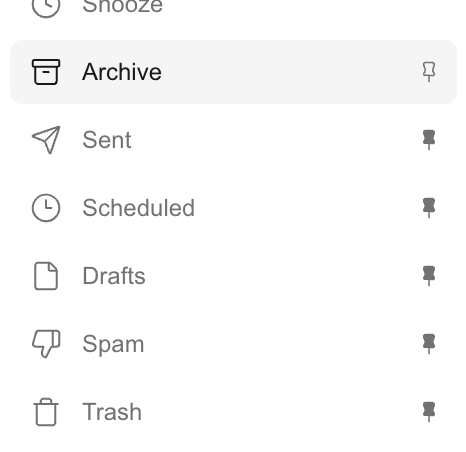The image size is (466, 452).
Task: Unpin the Scheduled folder
Action: (x=429, y=208)
